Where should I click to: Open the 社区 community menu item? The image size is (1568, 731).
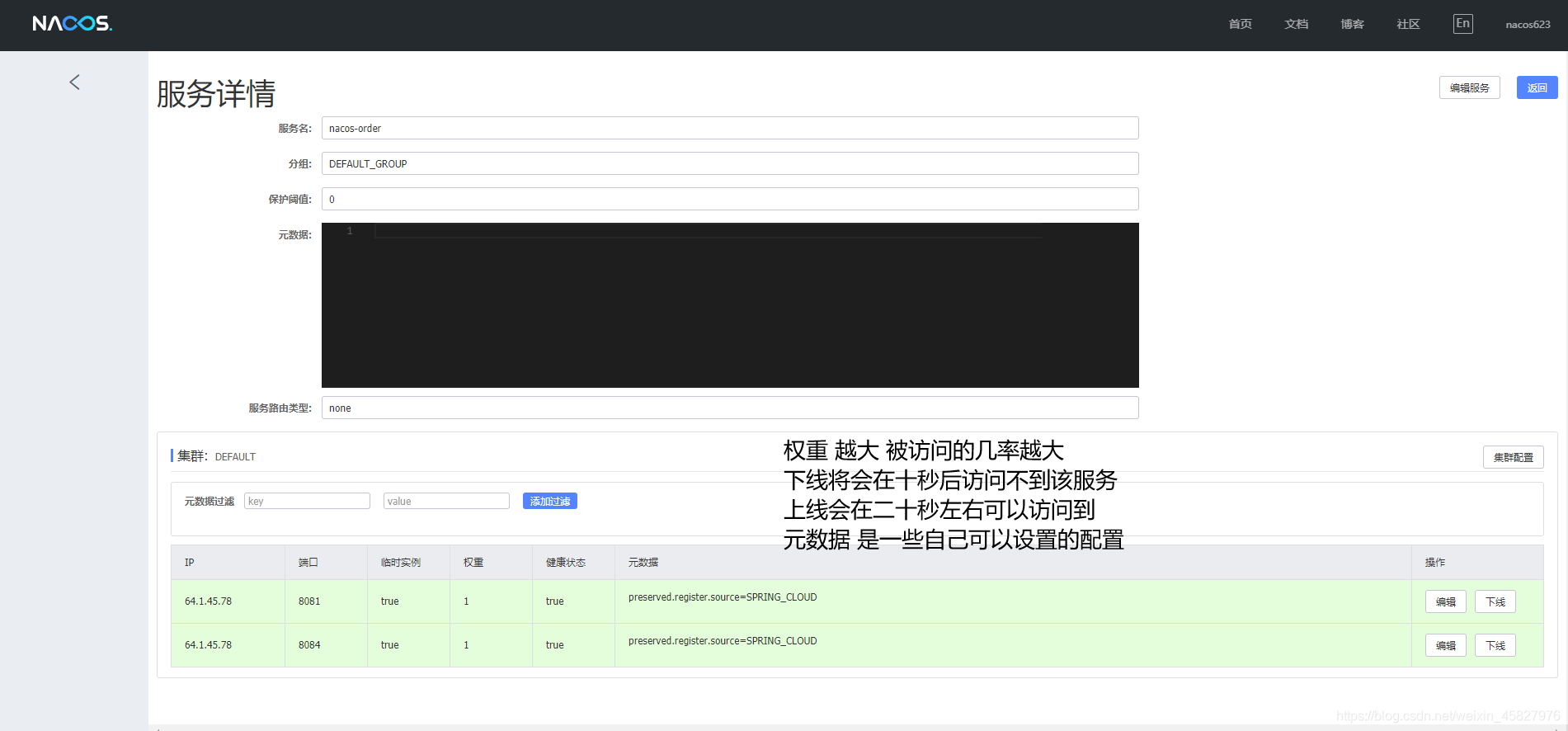point(1408,24)
